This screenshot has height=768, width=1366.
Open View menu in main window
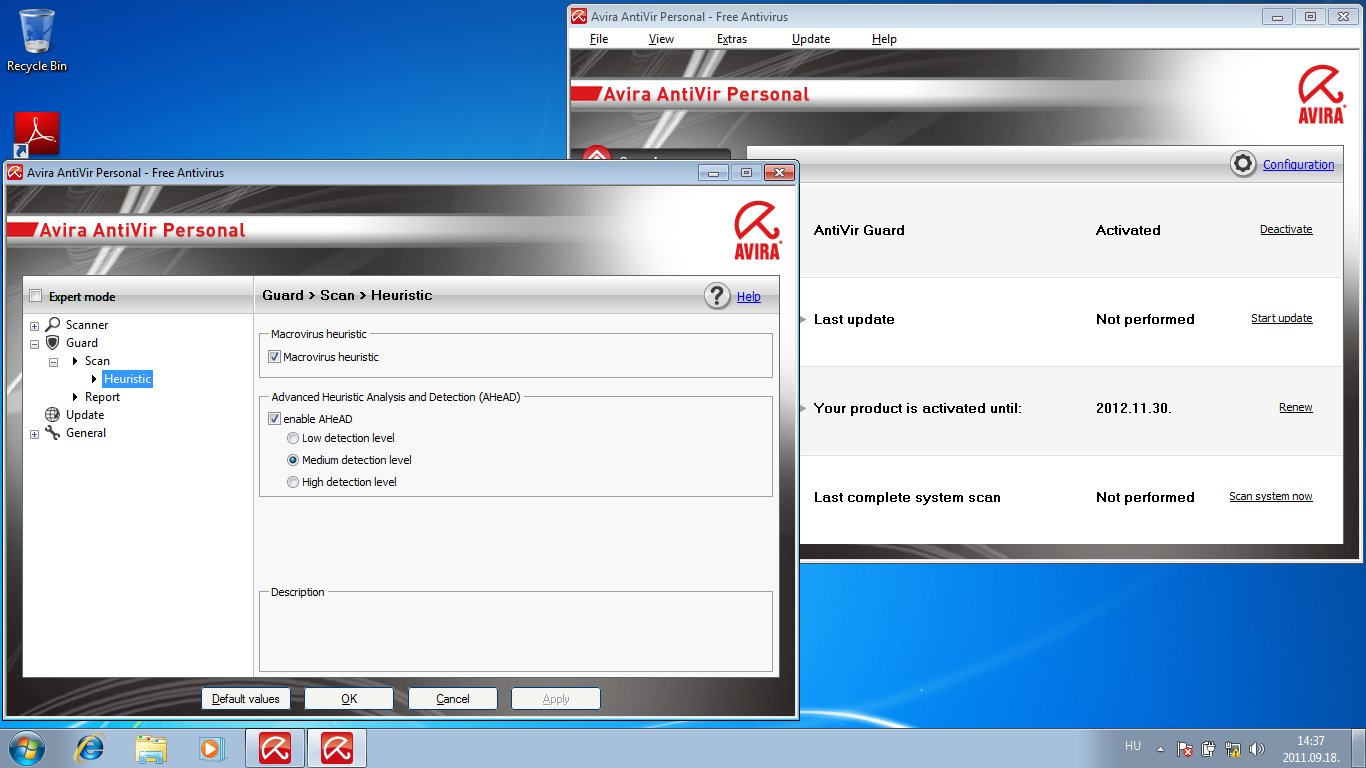pyautogui.click(x=661, y=39)
